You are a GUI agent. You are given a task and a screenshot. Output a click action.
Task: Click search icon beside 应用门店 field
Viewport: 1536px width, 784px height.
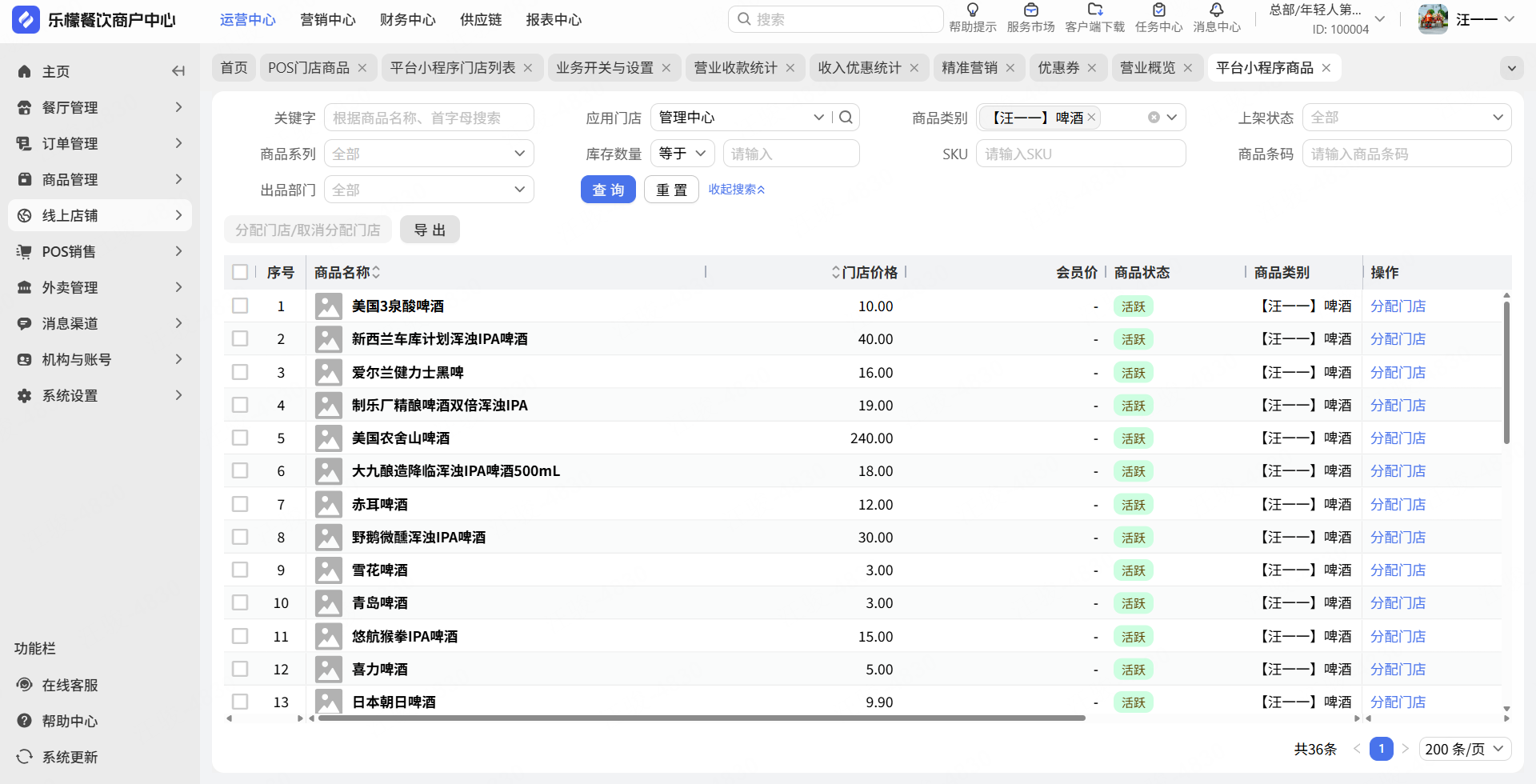pos(846,118)
